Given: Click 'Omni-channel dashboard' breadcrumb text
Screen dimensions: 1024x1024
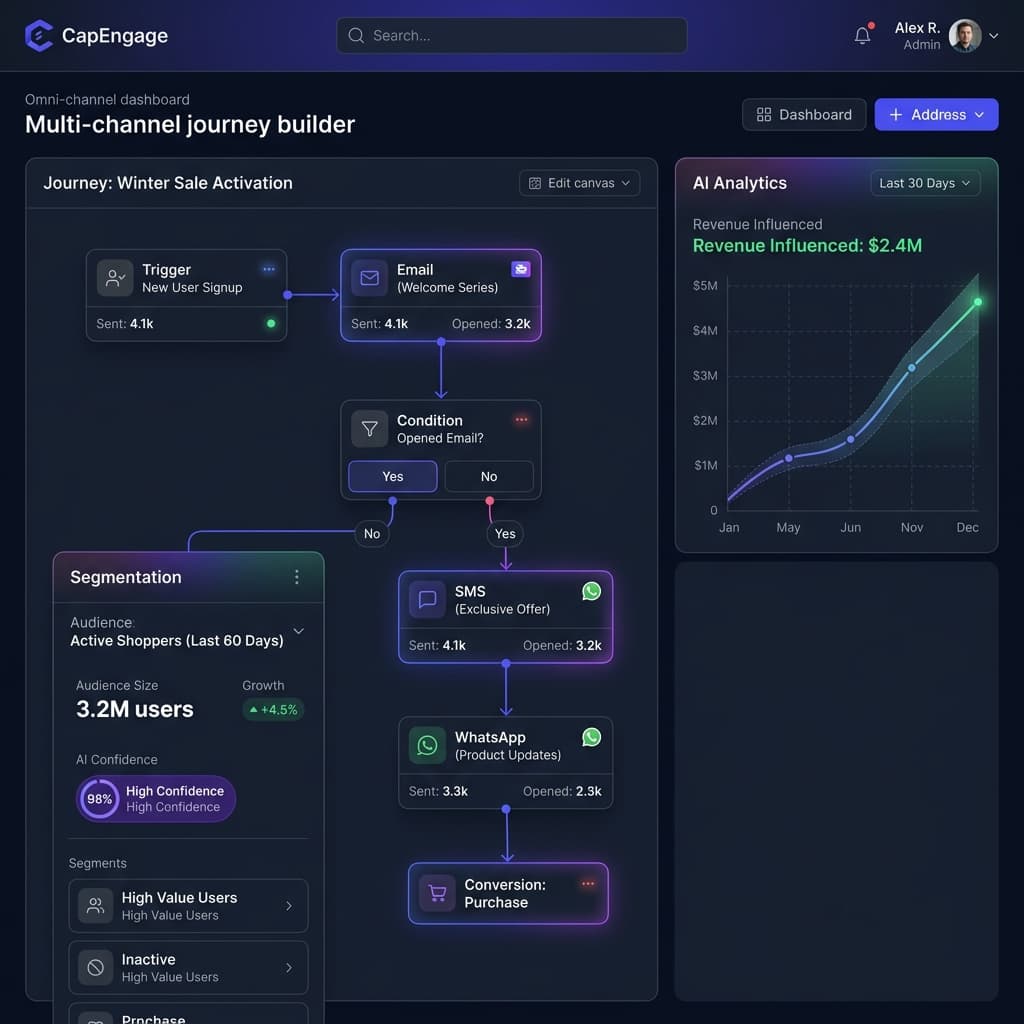Looking at the screenshot, I should coord(107,100).
